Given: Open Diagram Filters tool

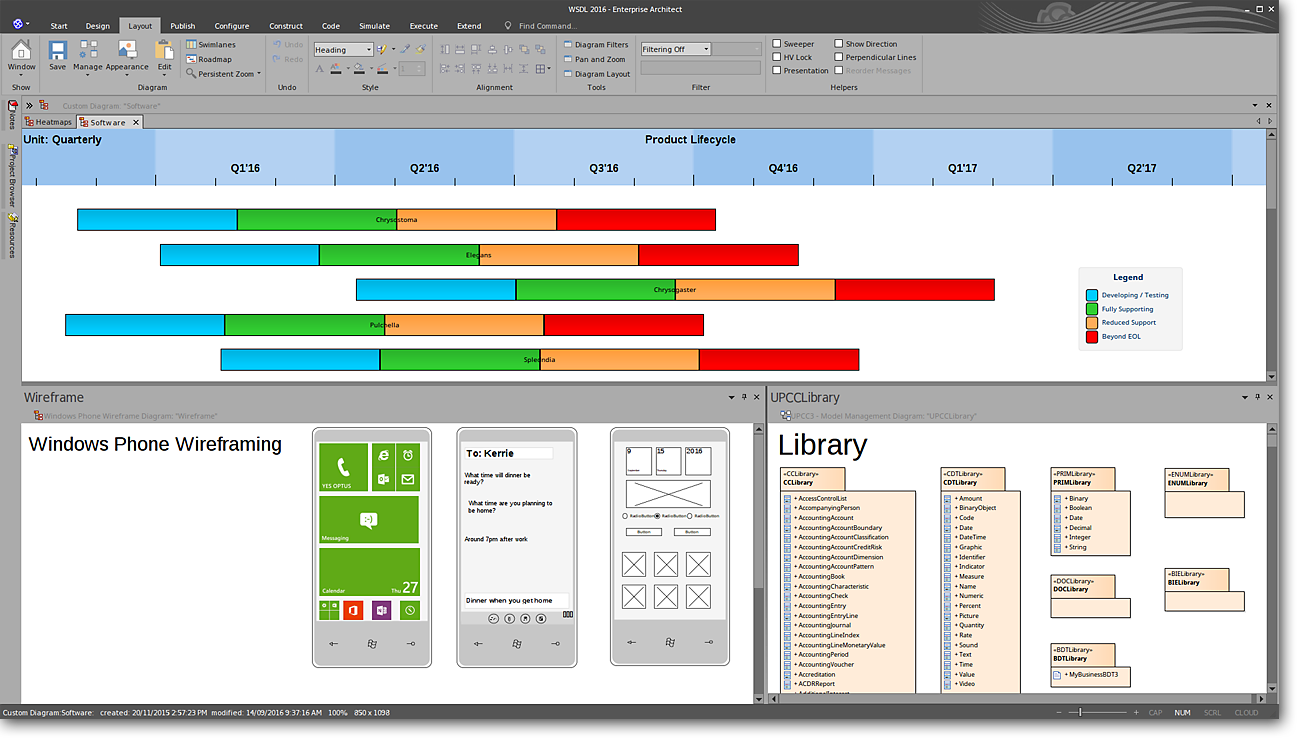Looking at the screenshot, I should click(601, 45).
